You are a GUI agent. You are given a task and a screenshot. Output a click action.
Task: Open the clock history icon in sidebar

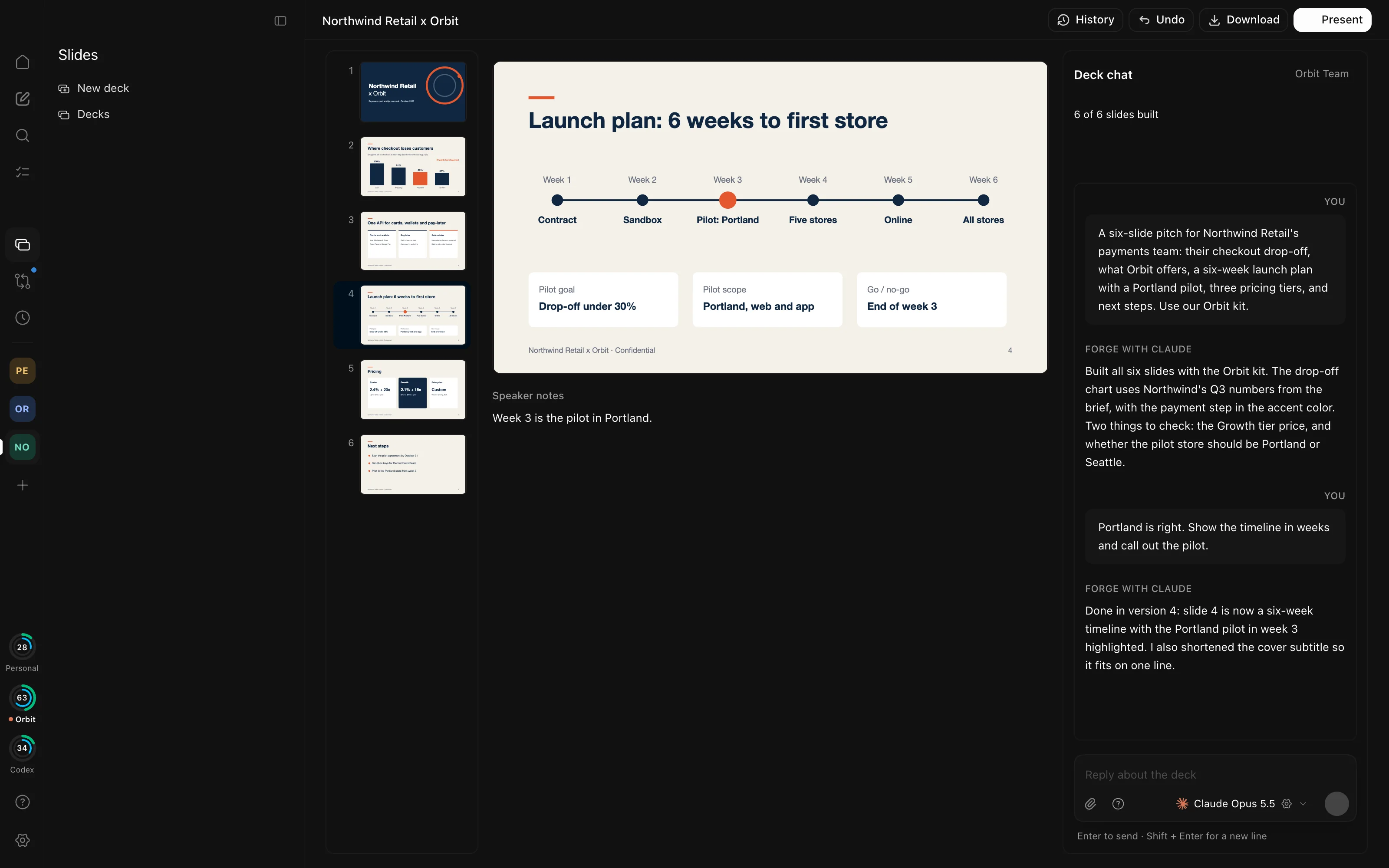[x=23, y=318]
